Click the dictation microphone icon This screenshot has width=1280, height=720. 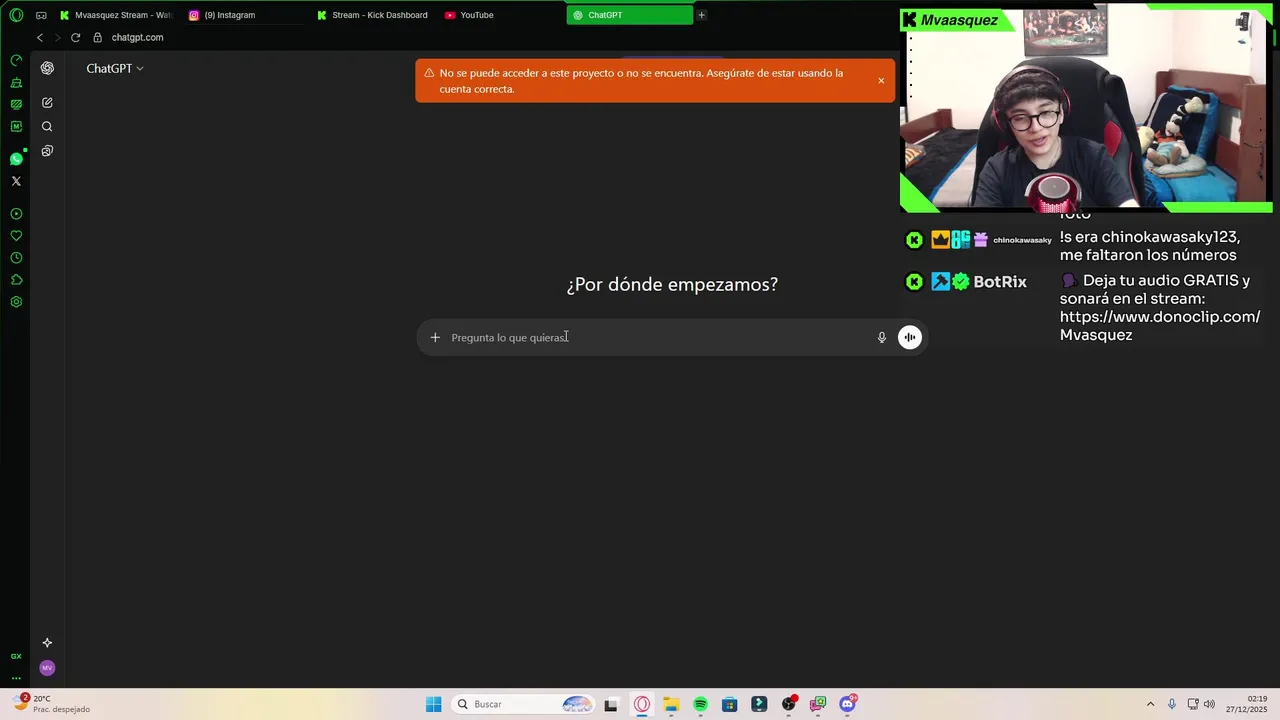[882, 338]
